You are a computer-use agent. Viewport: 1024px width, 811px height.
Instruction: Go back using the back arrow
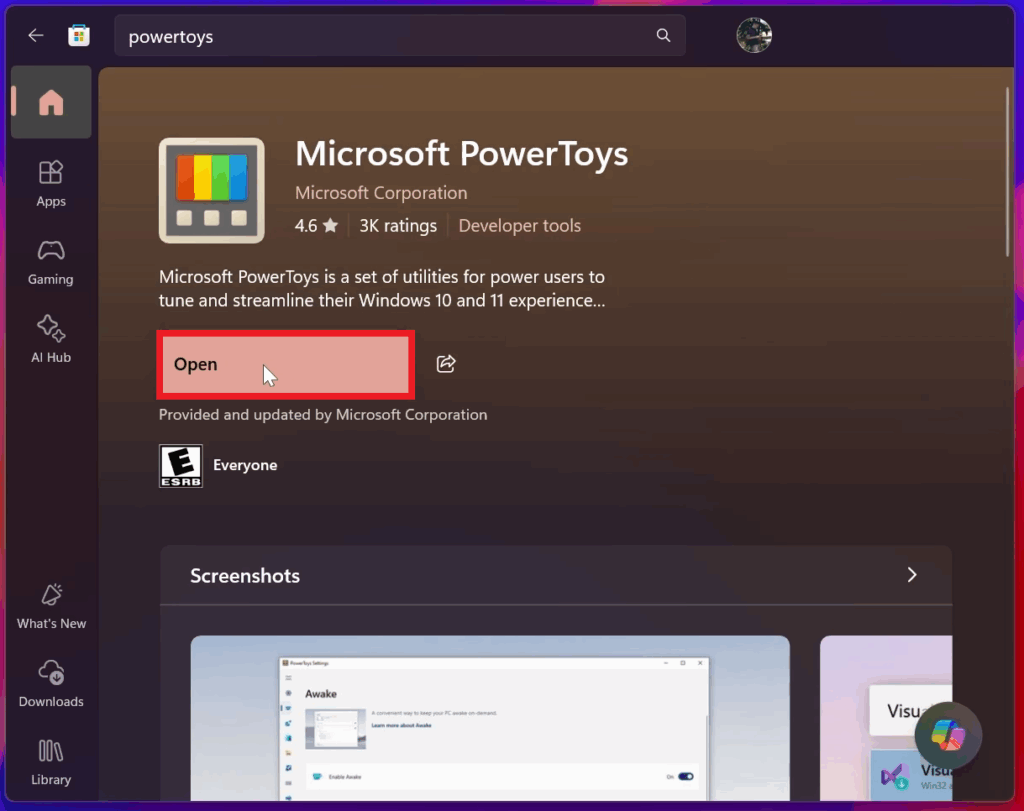(x=36, y=36)
